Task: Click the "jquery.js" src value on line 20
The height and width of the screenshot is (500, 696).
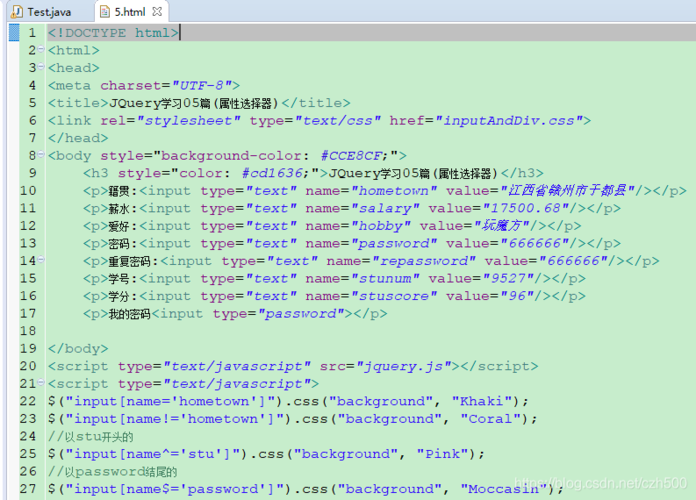Action: [x=403, y=366]
